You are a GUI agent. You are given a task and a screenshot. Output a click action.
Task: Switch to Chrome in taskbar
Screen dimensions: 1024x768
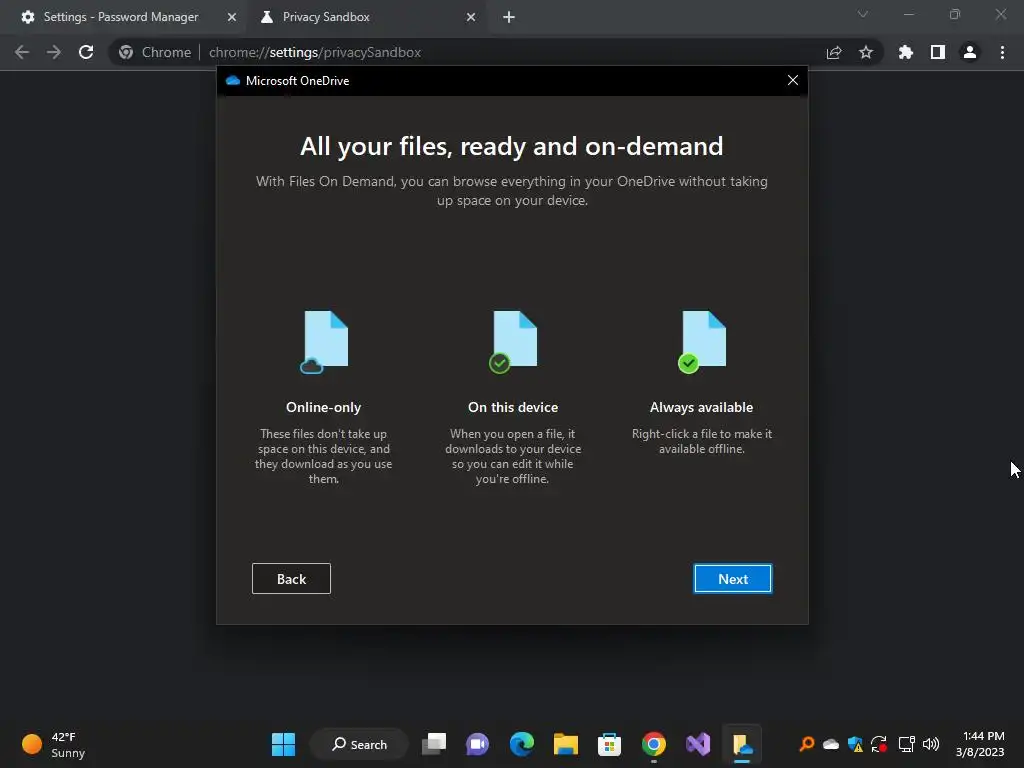click(654, 744)
